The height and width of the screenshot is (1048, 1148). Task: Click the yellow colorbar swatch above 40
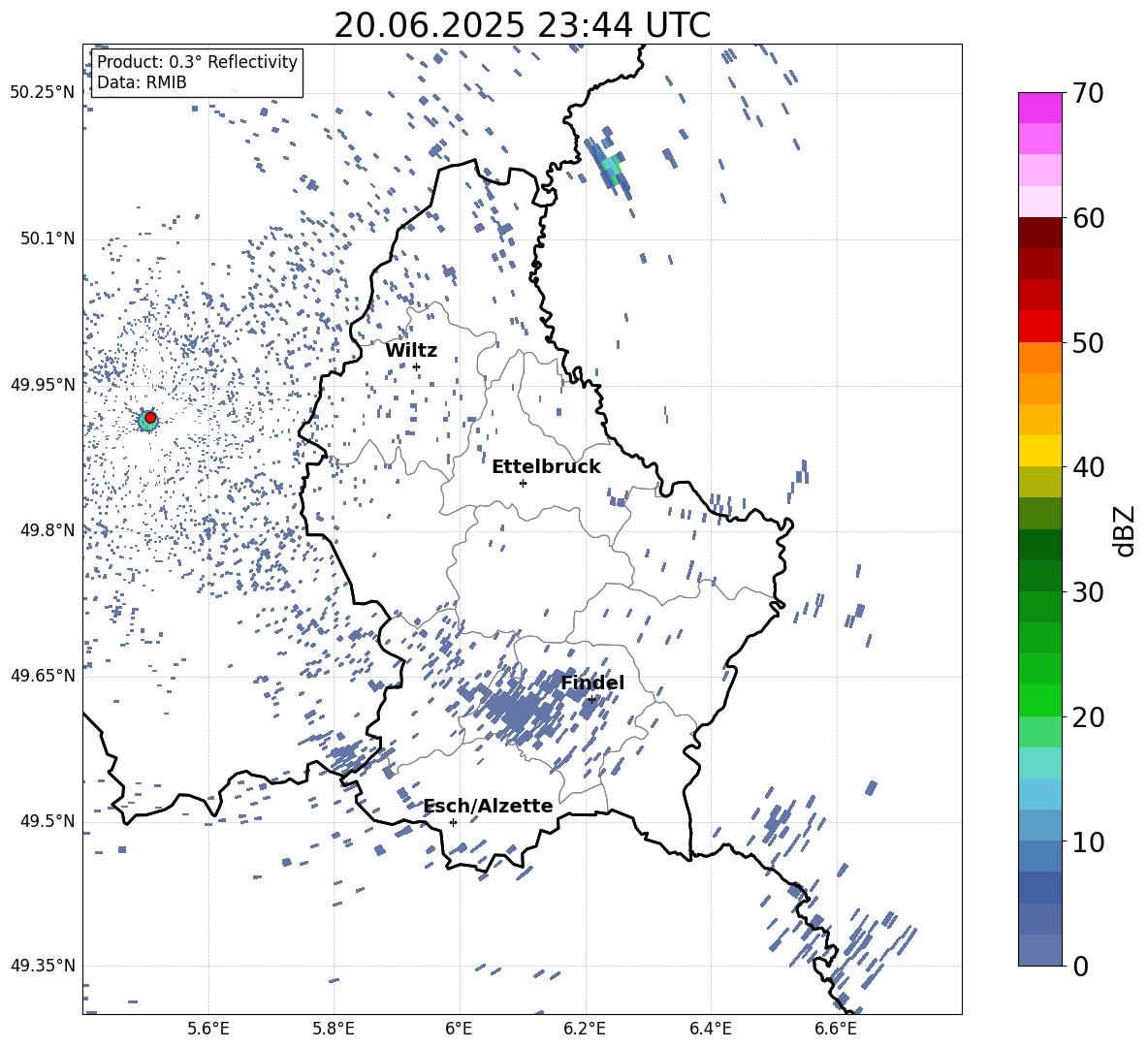pos(1039,451)
